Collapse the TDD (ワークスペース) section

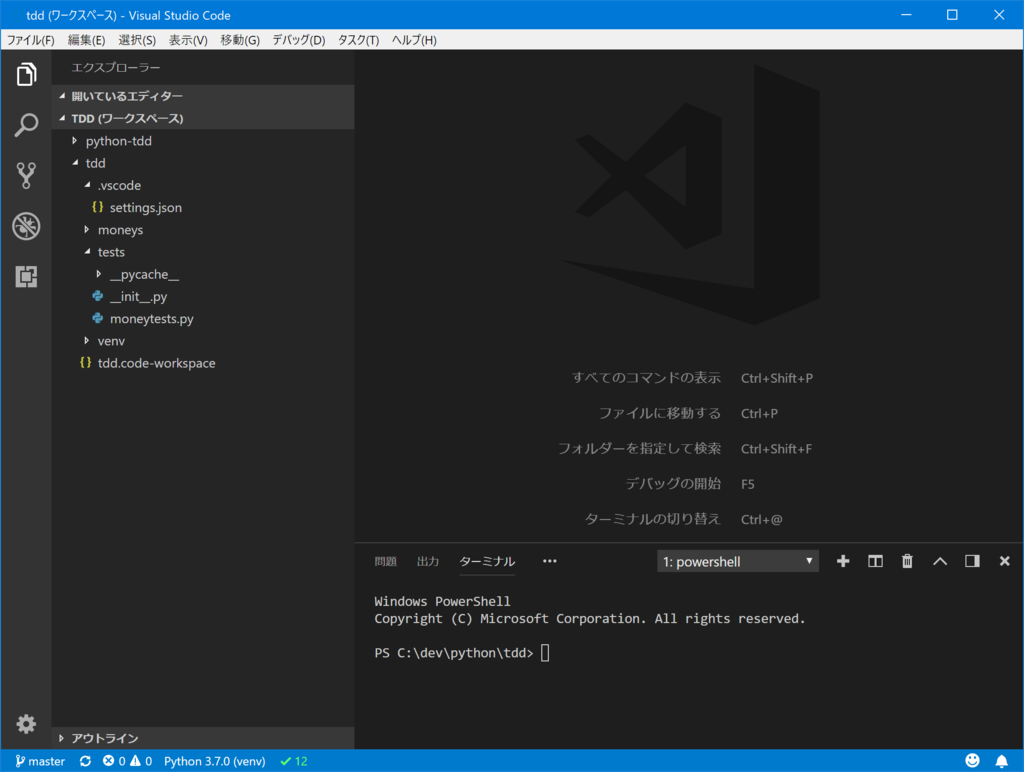(202, 118)
